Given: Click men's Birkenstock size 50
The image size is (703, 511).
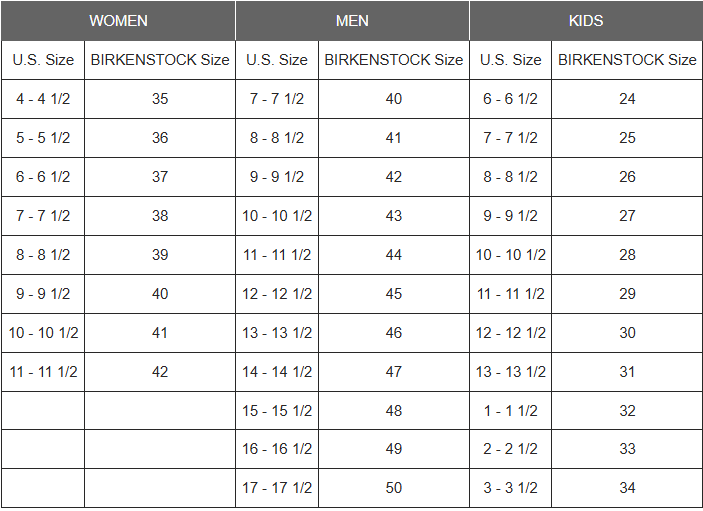Looking at the screenshot, I should point(394,488).
